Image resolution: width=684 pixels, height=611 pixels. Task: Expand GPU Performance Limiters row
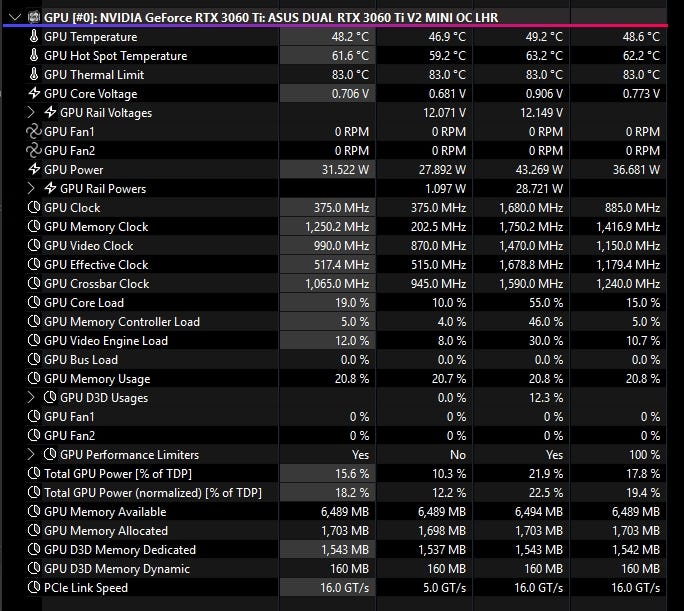tap(31, 454)
